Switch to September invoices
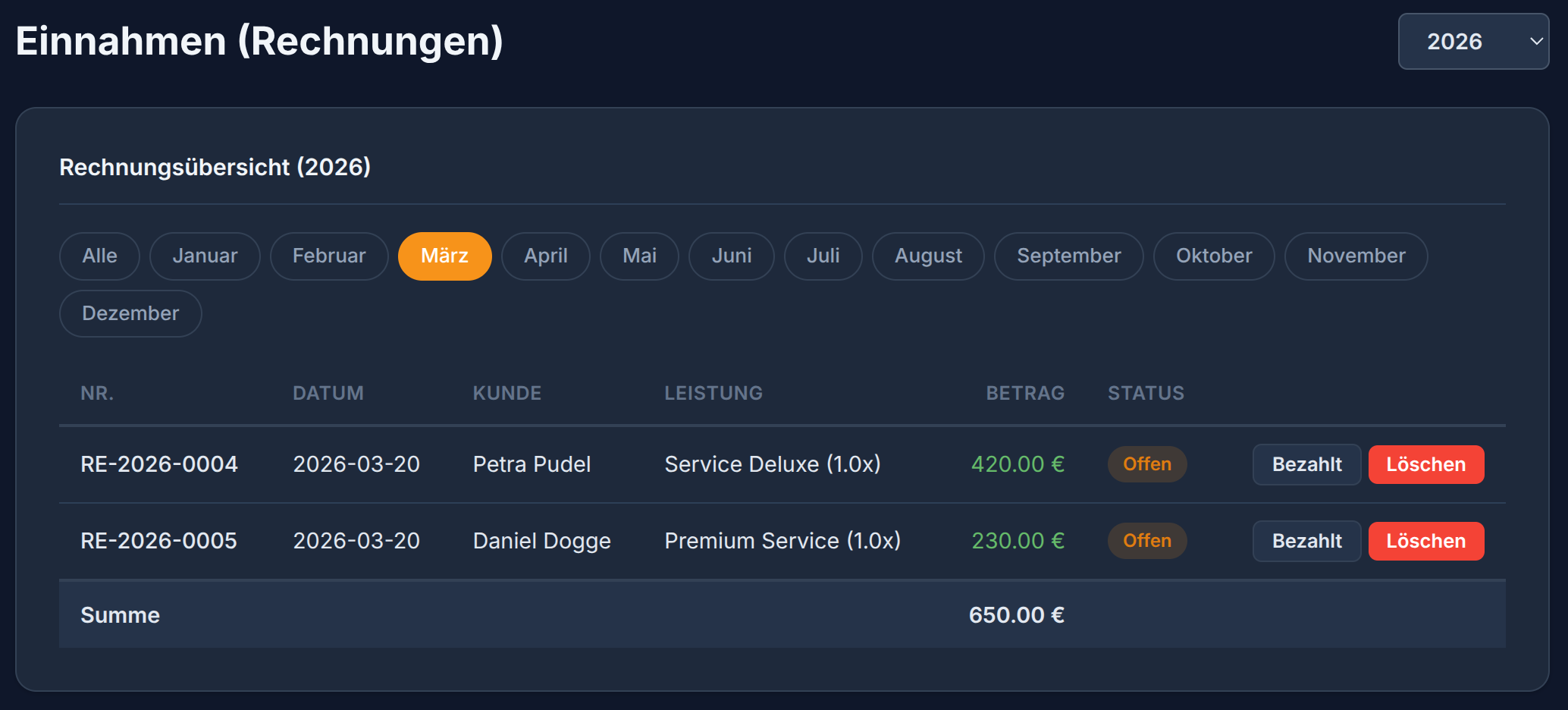The width and height of the screenshot is (1568, 710). pos(1068,256)
